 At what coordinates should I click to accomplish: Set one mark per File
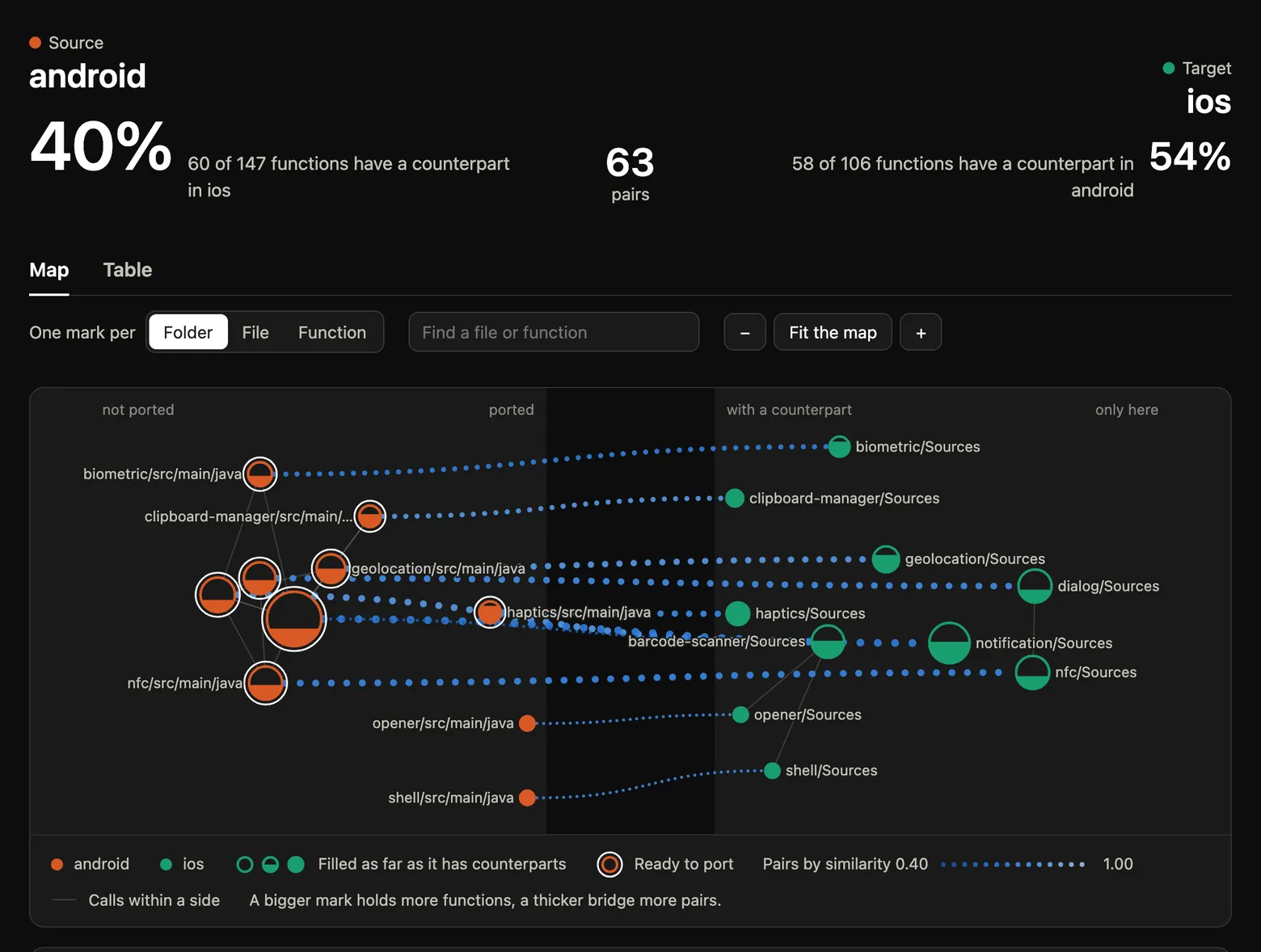(x=255, y=332)
